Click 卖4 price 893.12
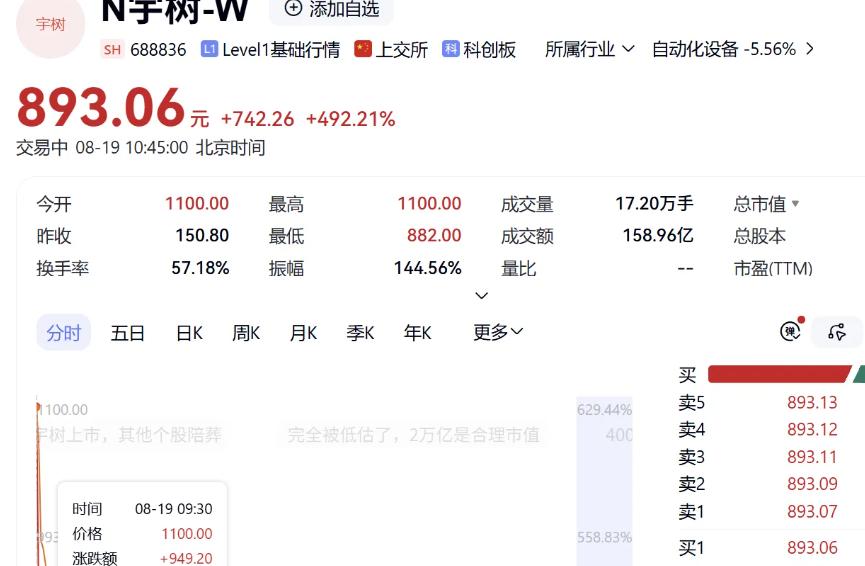865x566 pixels. (812, 430)
